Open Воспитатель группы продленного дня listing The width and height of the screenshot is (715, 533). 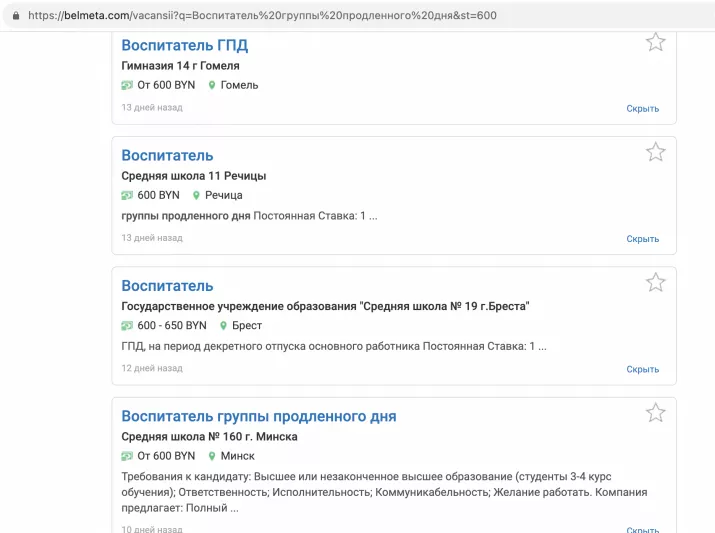[x=258, y=416]
